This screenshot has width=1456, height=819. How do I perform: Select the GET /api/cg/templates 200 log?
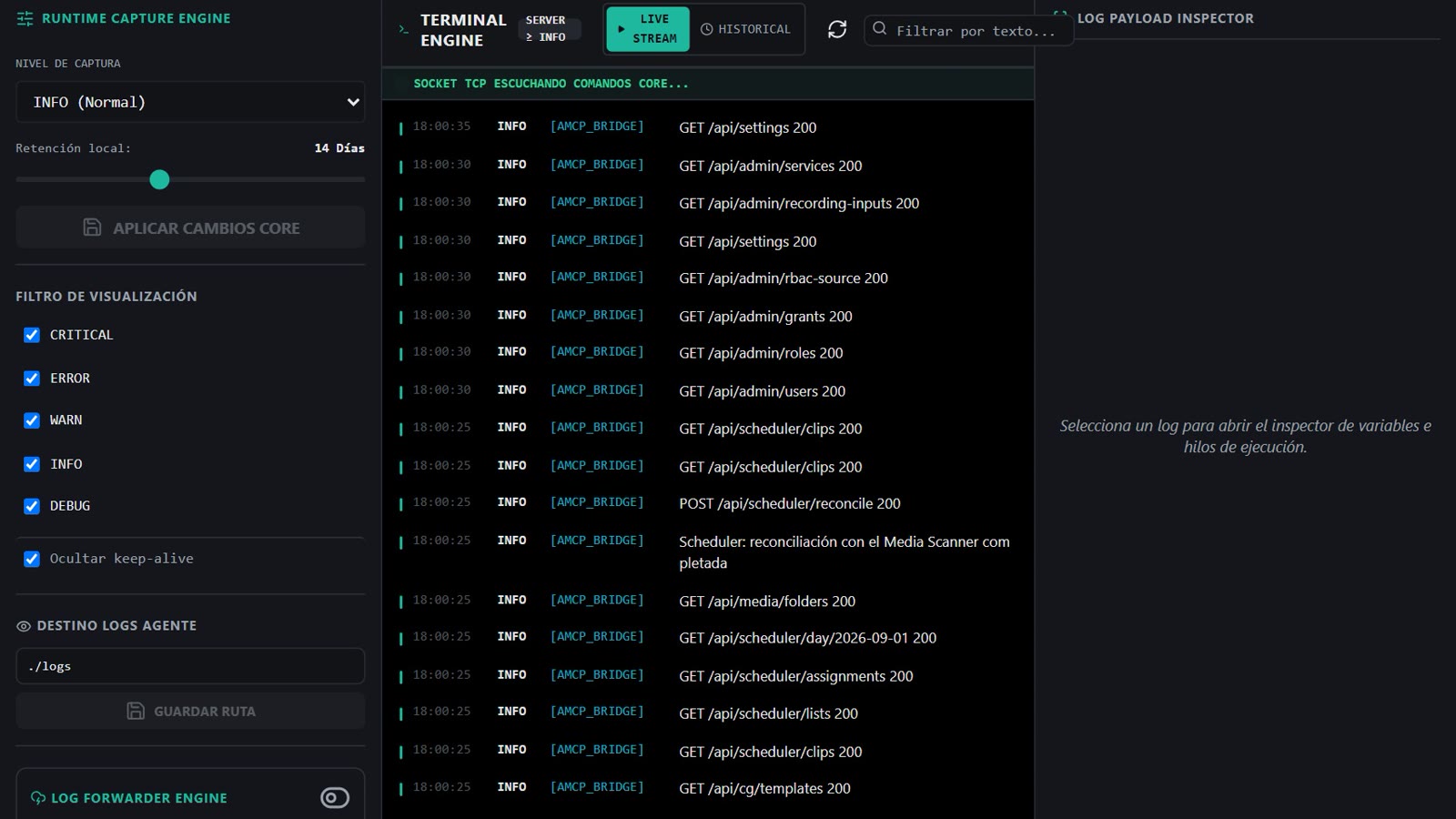pyautogui.click(x=708, y=788)
